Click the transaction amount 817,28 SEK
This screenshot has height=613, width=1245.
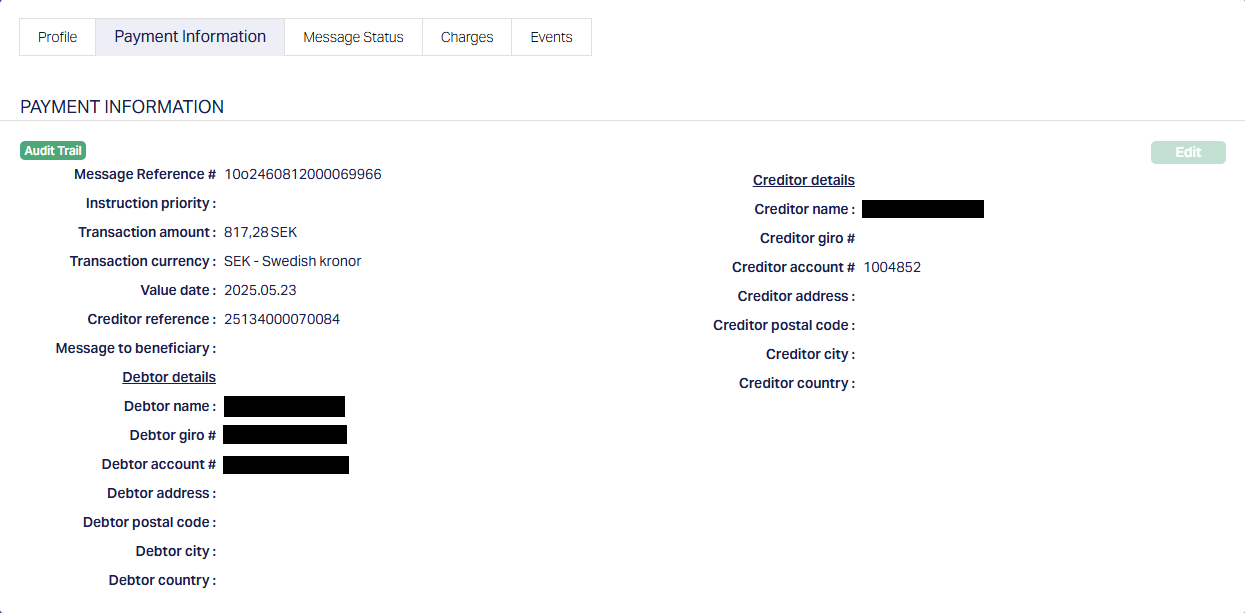point(260,232)
